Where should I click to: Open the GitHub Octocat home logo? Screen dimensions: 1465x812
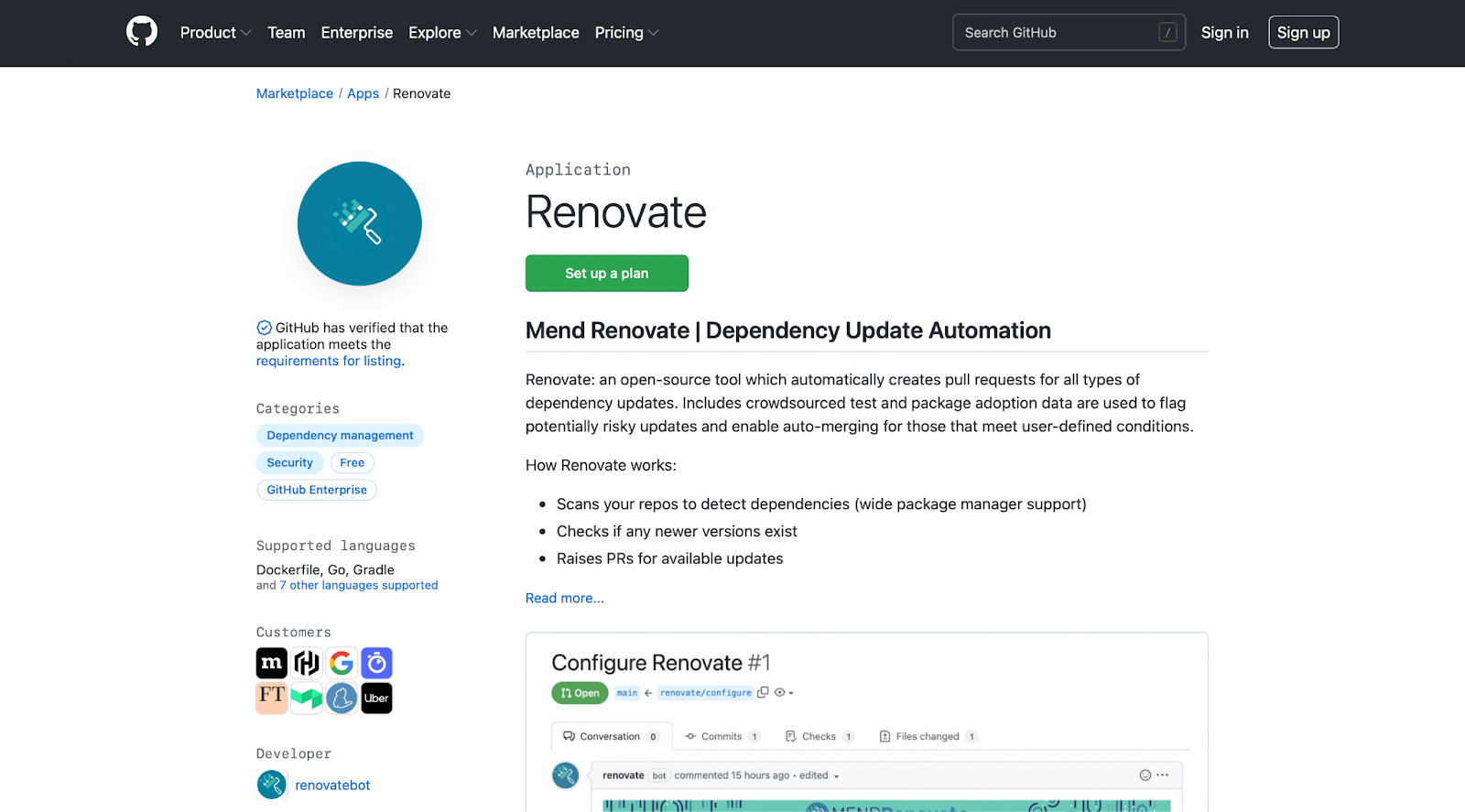[x=142, y=32]
